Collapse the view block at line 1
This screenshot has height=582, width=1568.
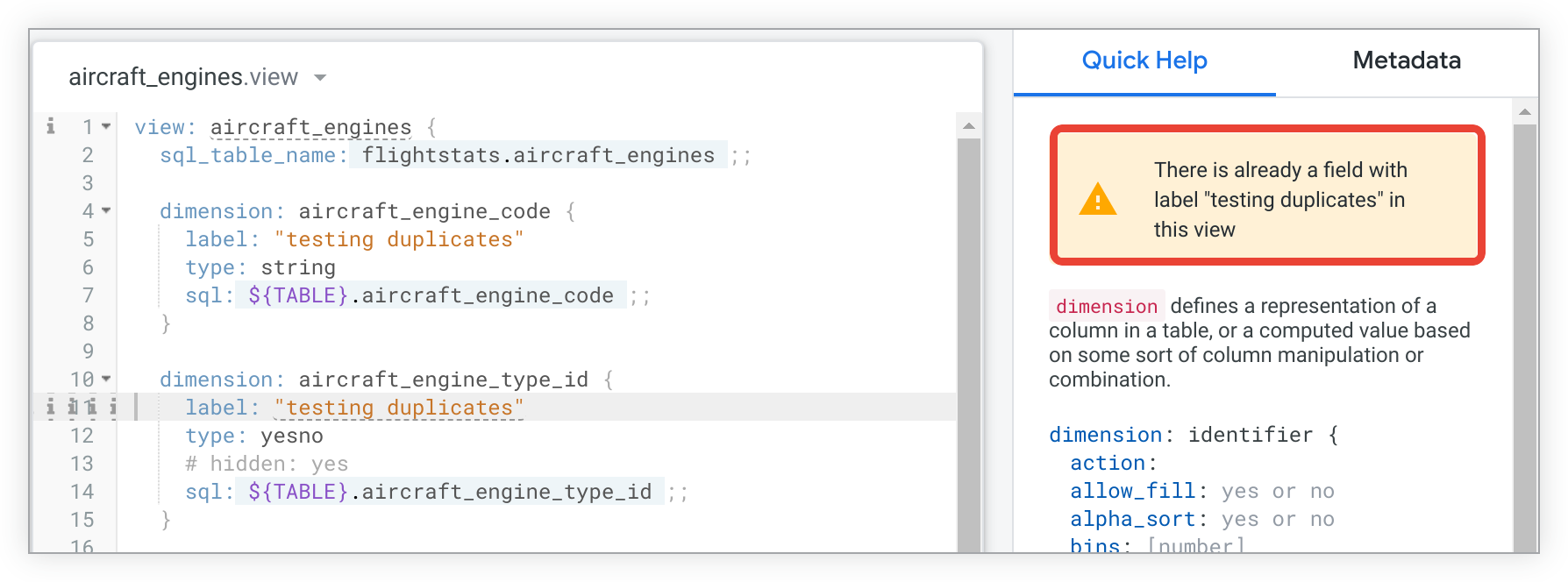106,126
